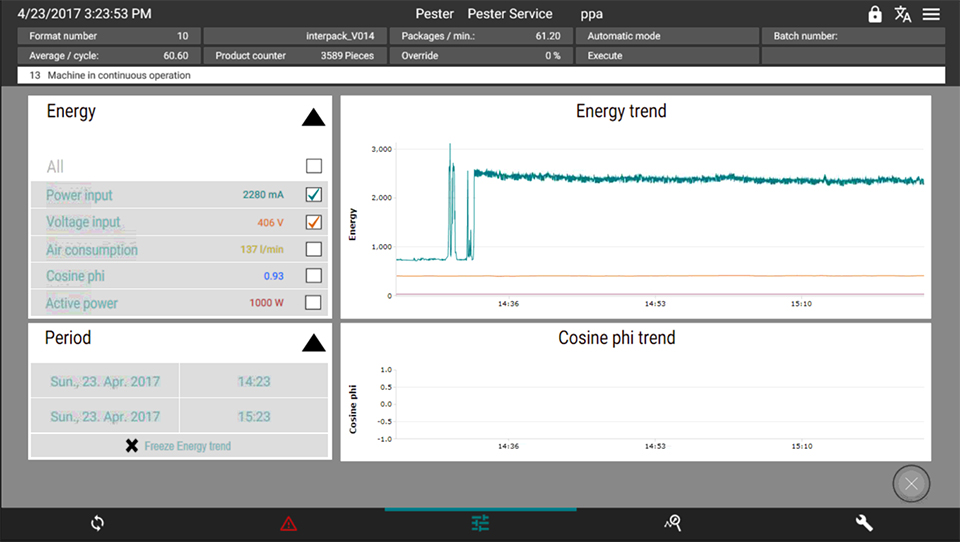Image resolution: width=960 pixels, height=542 pixels.
Task: Click the lock icon in header
Action: [875, 14]
